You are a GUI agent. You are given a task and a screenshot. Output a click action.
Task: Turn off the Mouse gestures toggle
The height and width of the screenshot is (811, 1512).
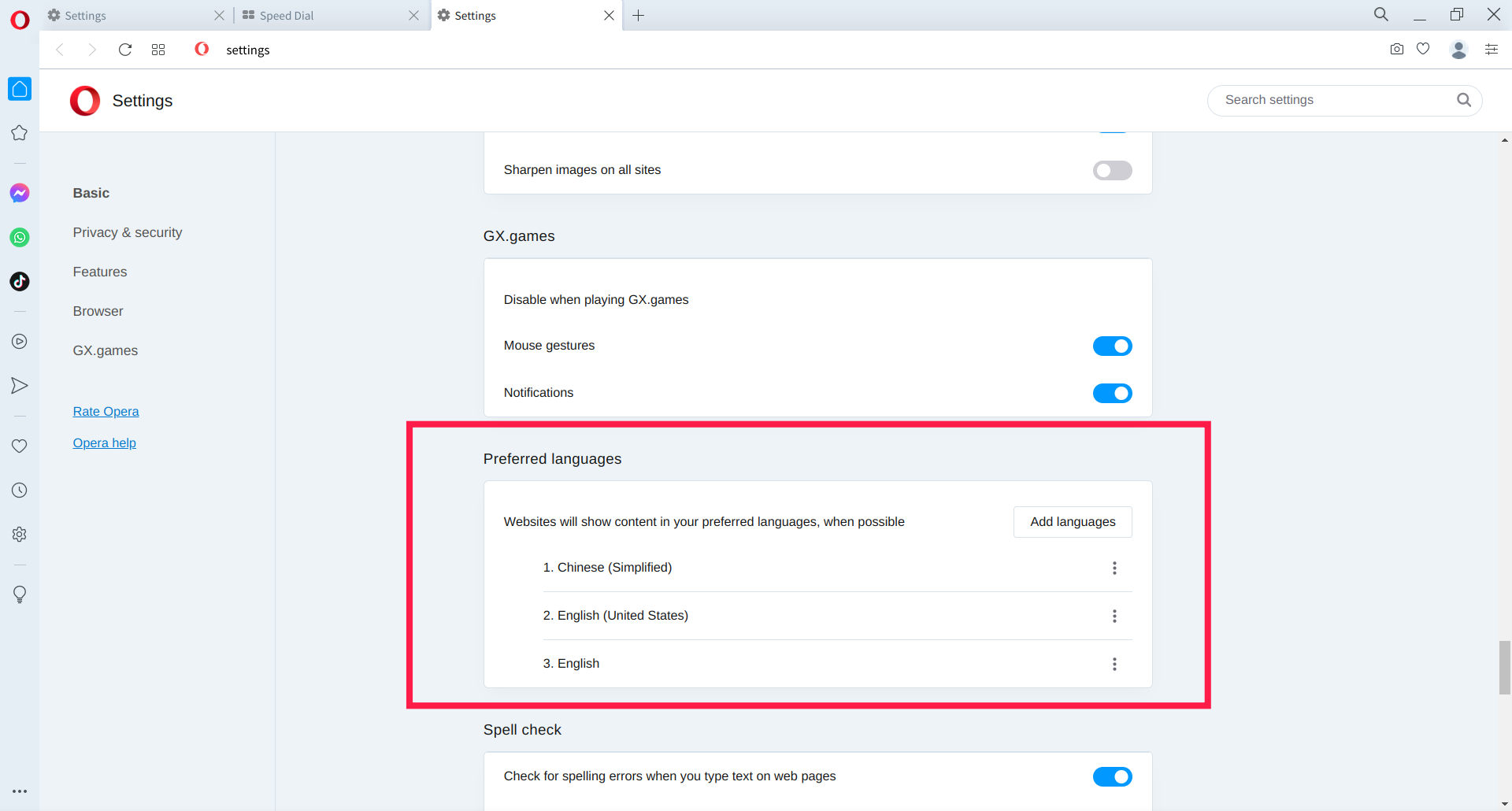point(1112,346)
